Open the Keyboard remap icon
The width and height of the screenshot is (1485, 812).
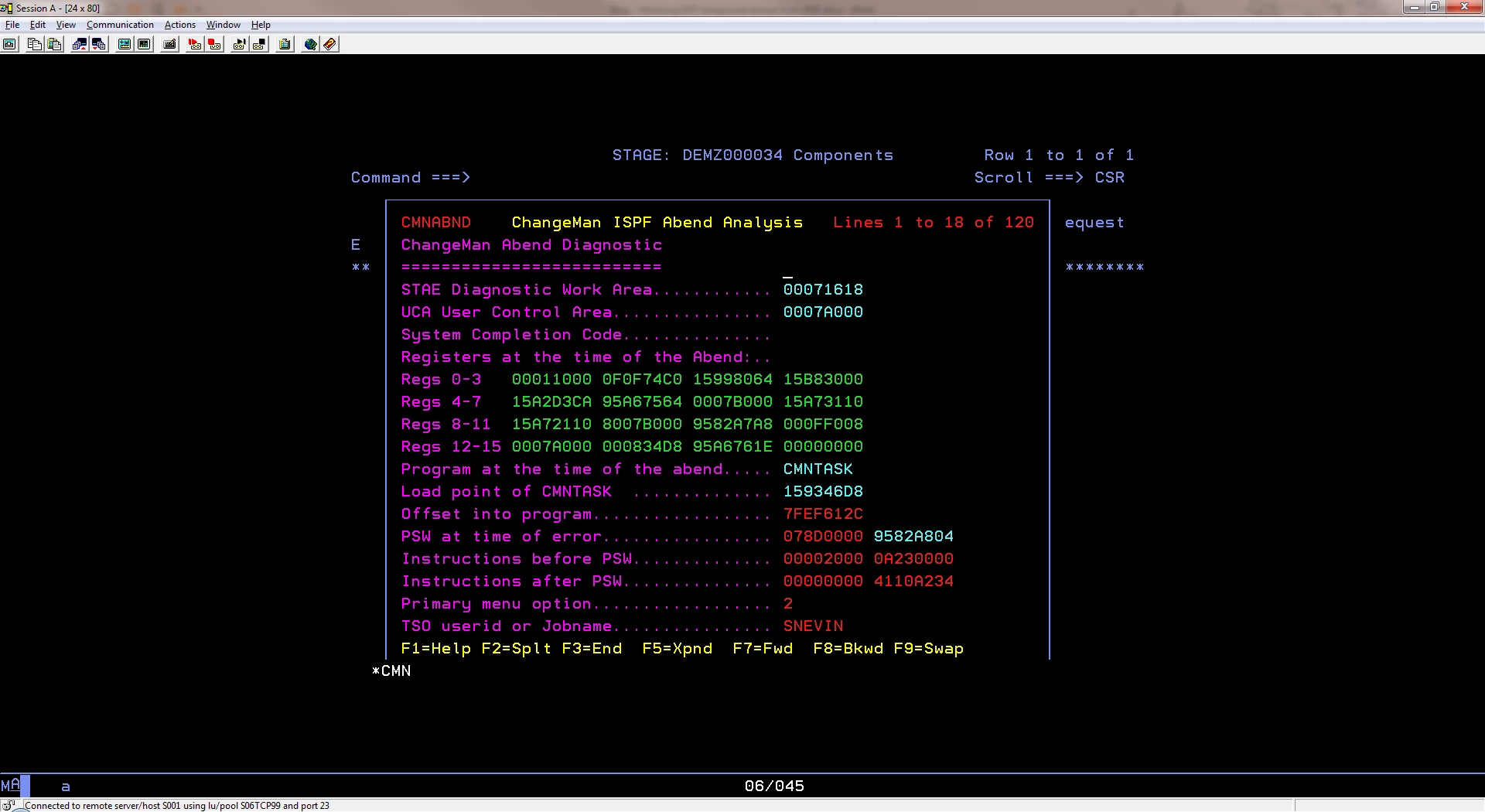[x=169, y=44]
